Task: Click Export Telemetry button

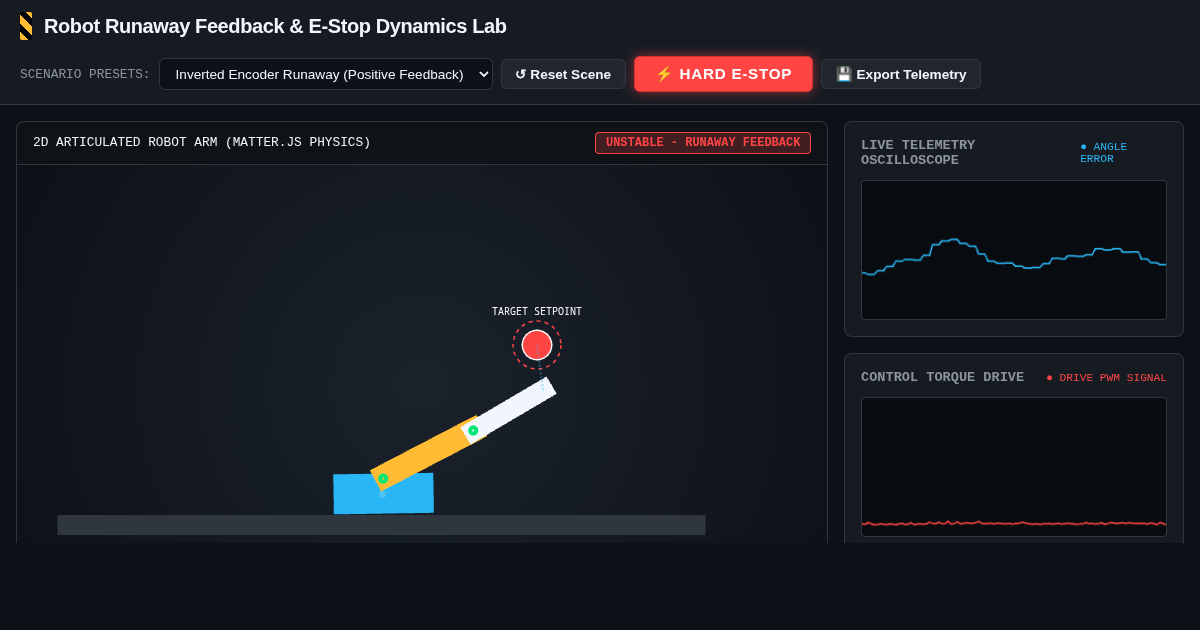Action: pos(901,74)
